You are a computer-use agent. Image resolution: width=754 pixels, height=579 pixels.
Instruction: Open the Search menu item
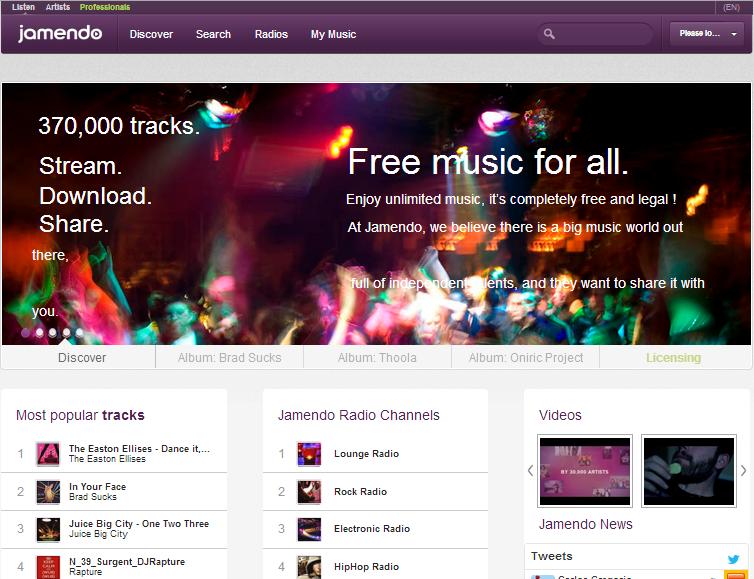213,34
